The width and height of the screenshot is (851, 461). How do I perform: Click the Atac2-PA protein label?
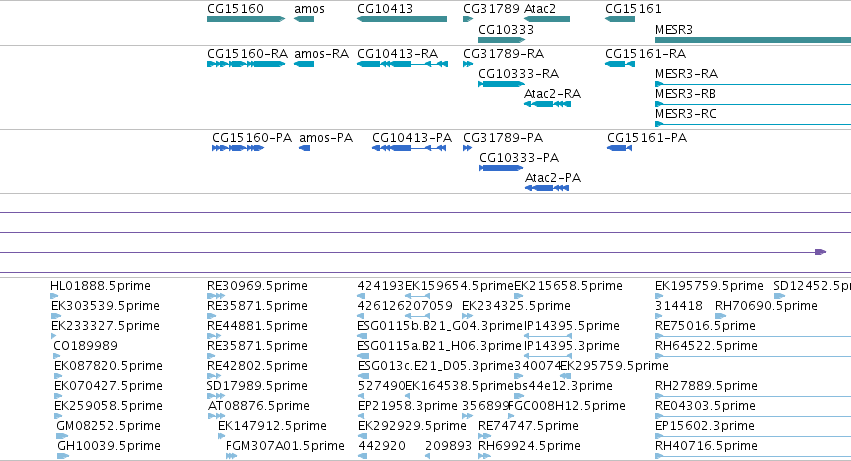[x=552, y=178]
